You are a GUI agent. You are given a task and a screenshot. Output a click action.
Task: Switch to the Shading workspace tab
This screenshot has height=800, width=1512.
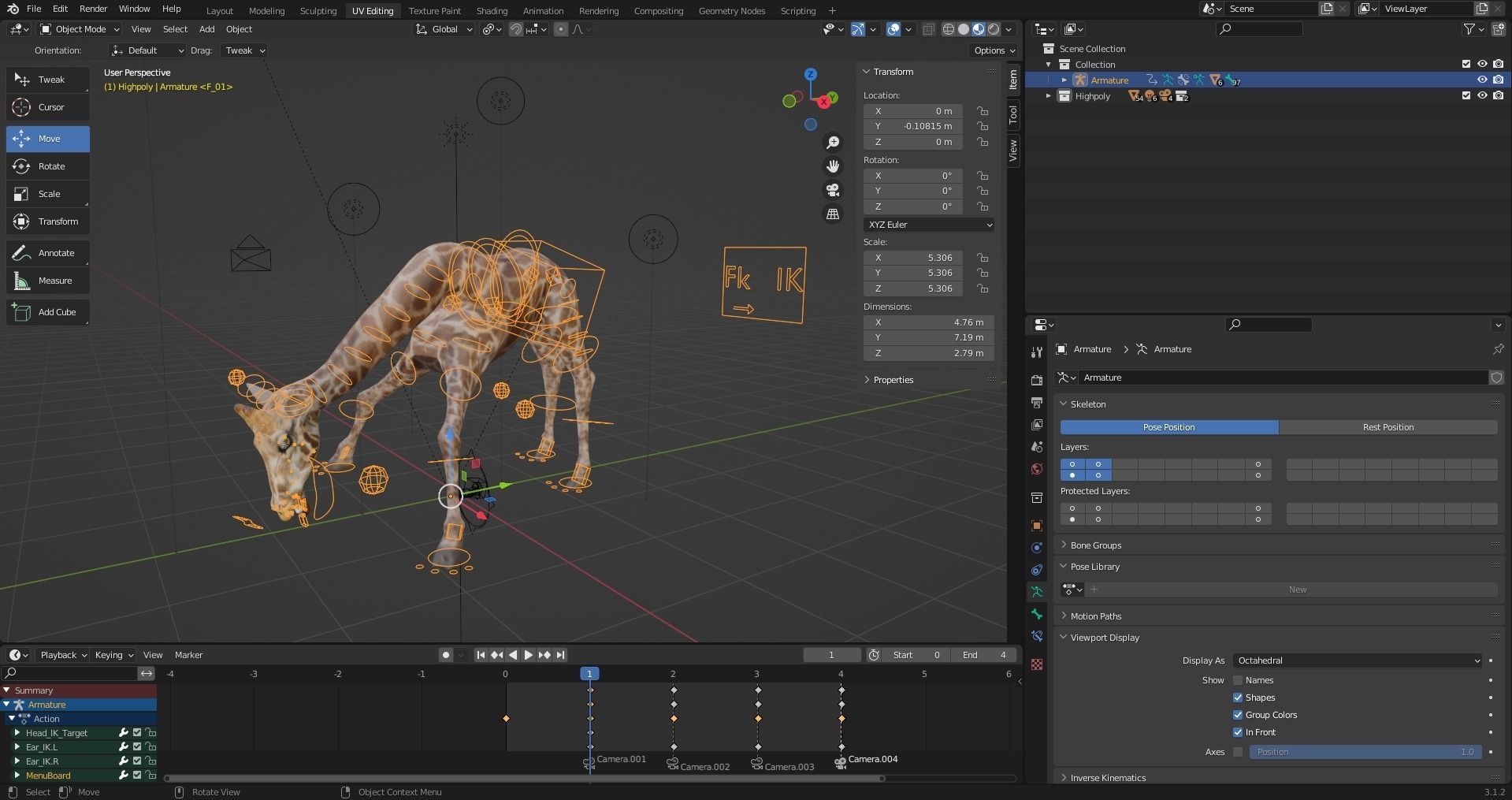tap(492, 11)
